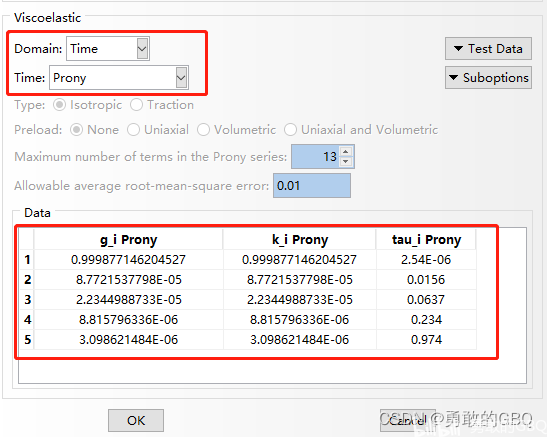The height and width of the screenshot is (437, 547).
Task: Click g_i cell 8.7721537798E-05 in row 2
Action: (x=128, y=280)
